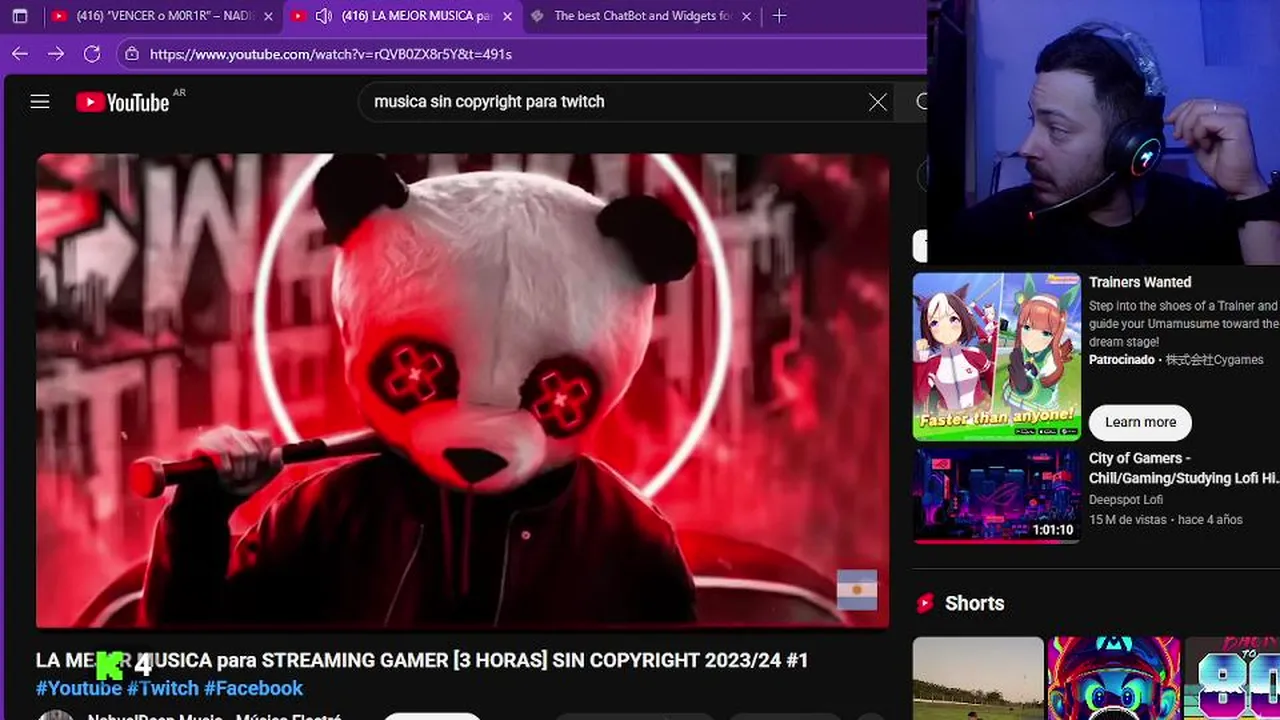Select the 'LA MEJOR MUSICA' tab
Screen dimensions: 1280x720
click(403, 16)
